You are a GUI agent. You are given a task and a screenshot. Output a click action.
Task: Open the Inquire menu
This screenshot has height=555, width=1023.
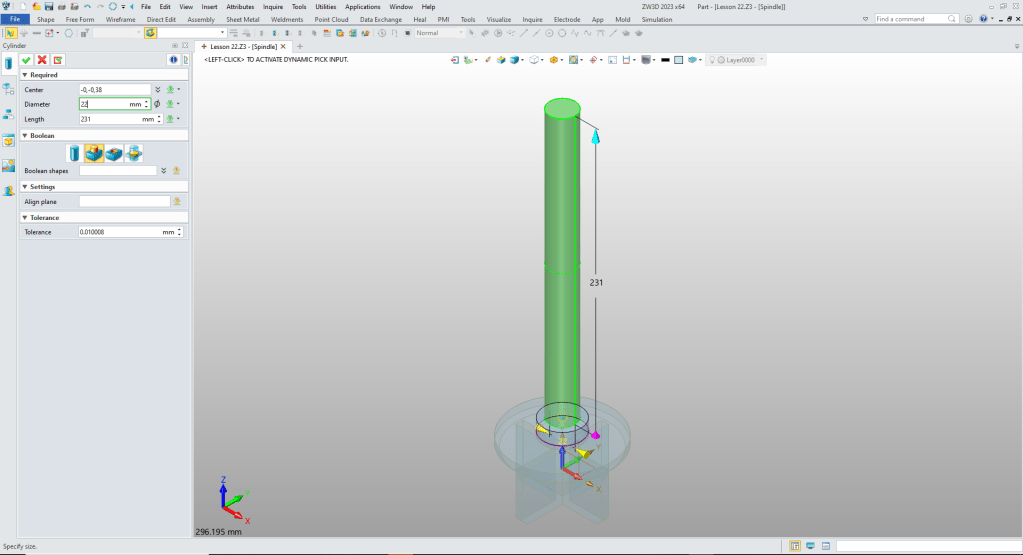pos(272,6)
